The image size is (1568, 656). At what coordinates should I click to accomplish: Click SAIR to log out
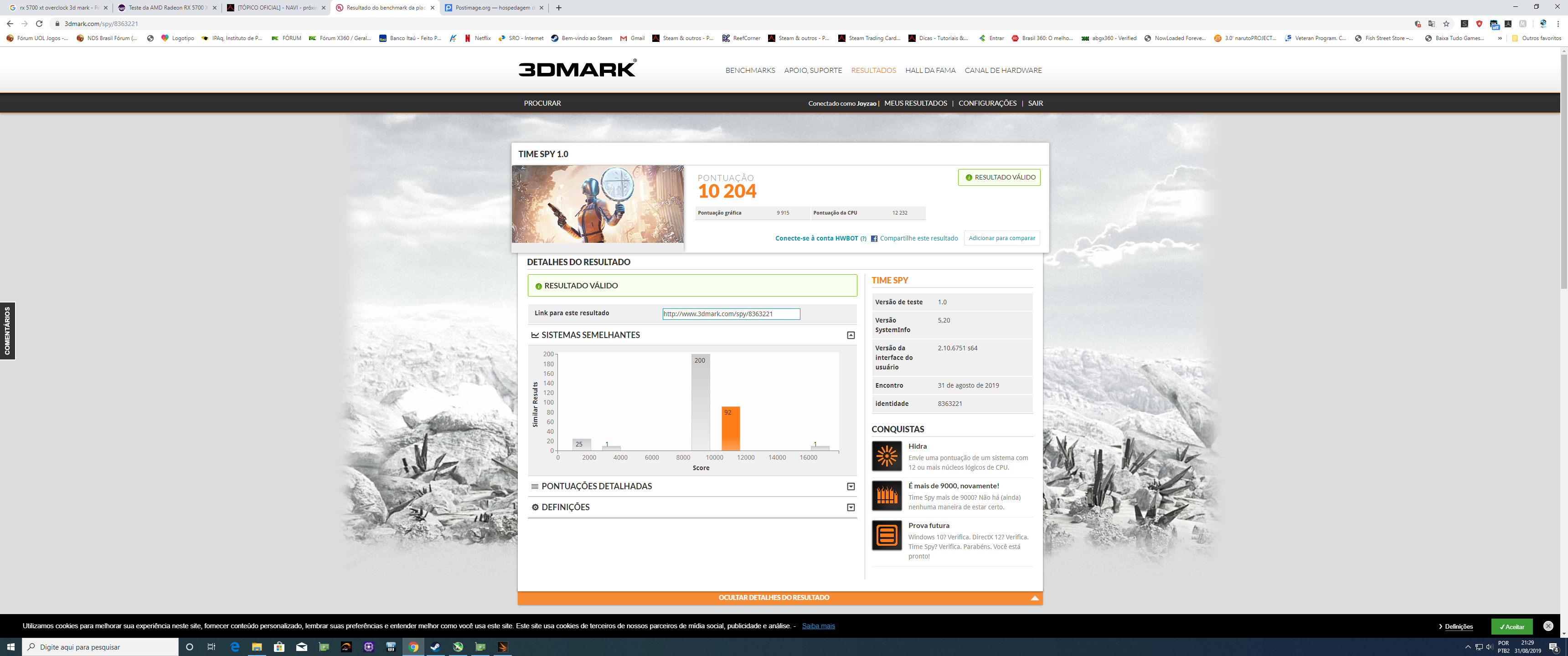tap(1035, 103)
